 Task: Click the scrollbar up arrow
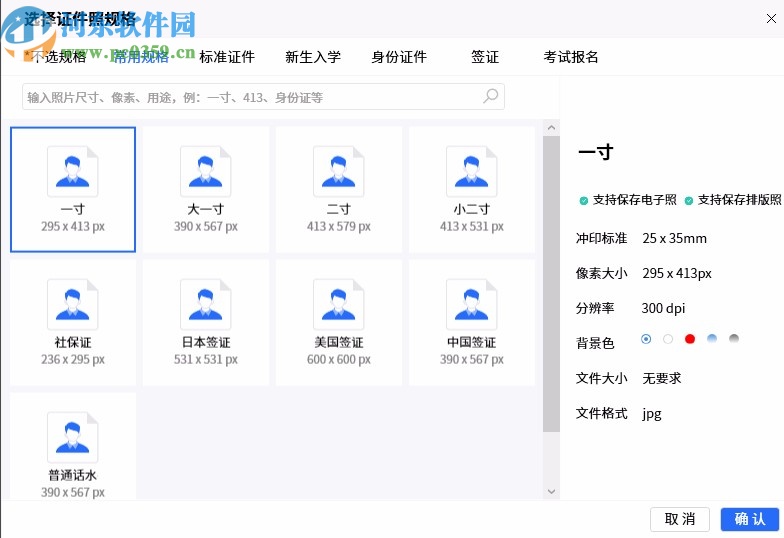552,128
